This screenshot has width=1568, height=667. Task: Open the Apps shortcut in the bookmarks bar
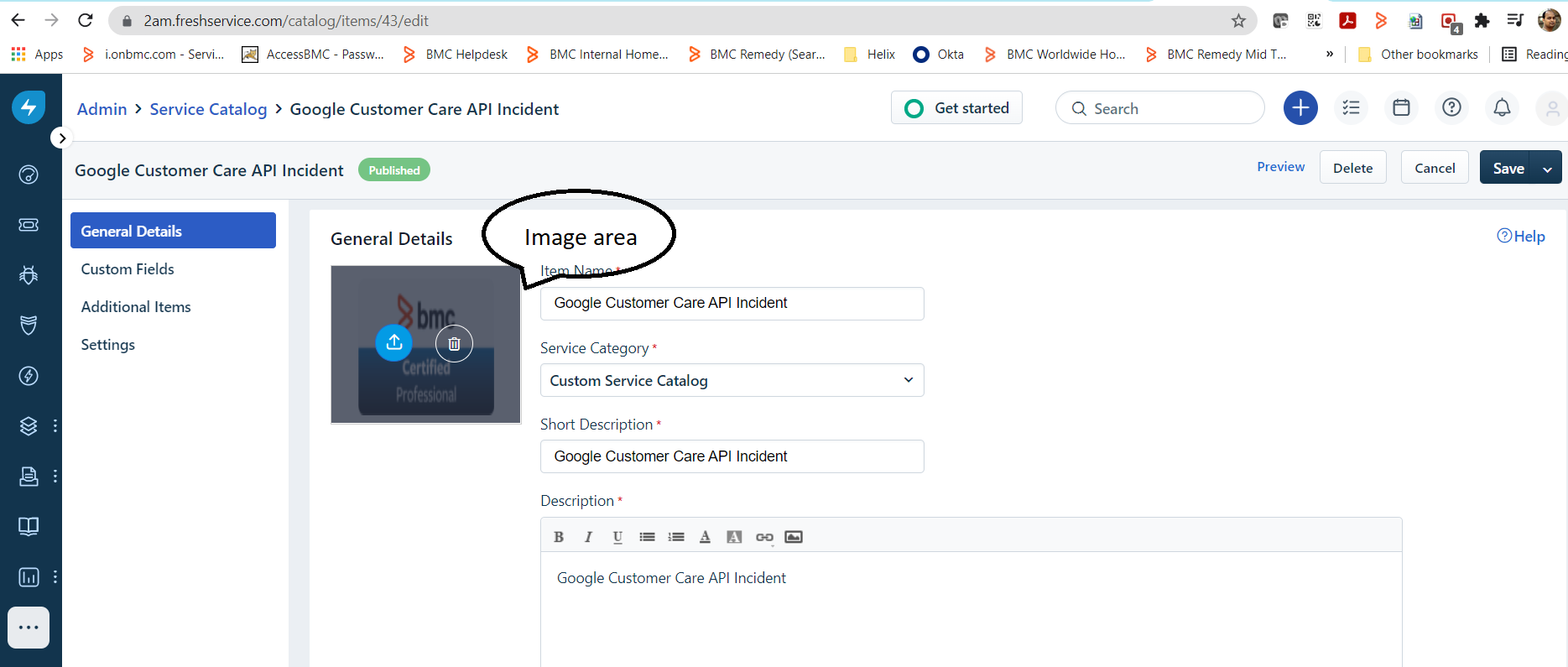click(37, 55)
